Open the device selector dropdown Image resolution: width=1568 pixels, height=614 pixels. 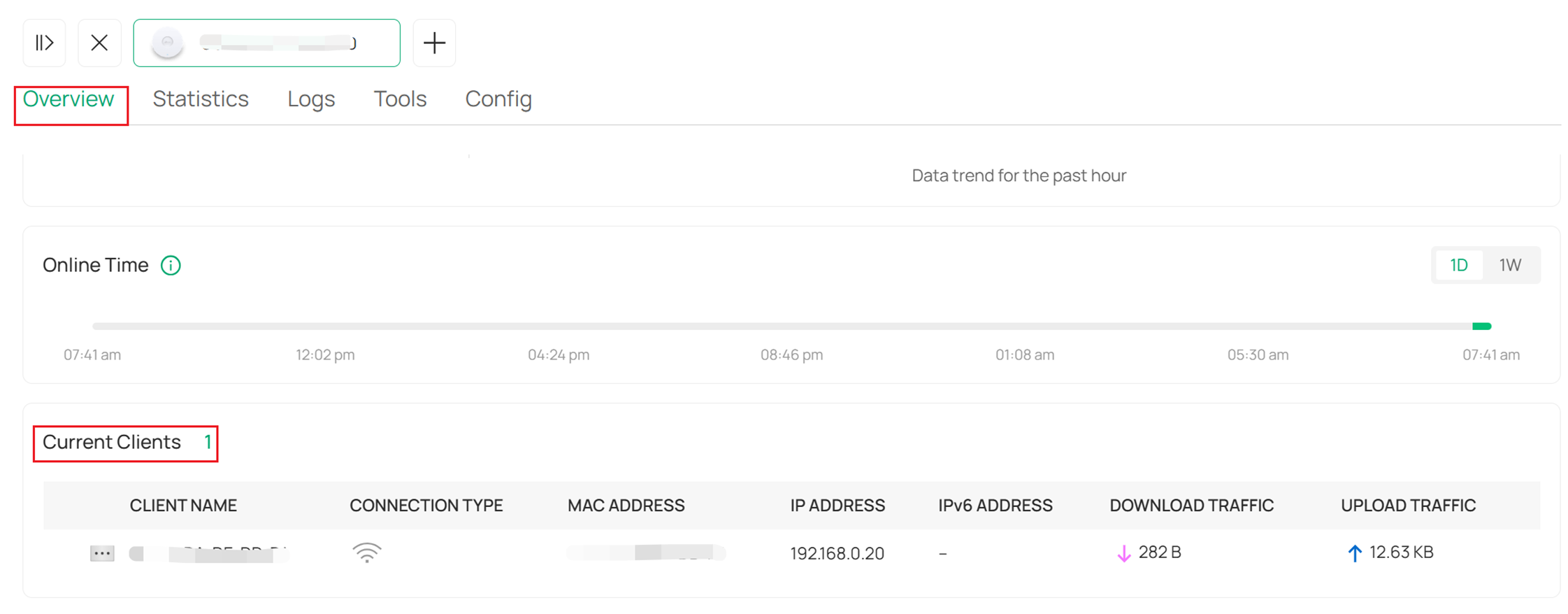[x=266, y=43]
